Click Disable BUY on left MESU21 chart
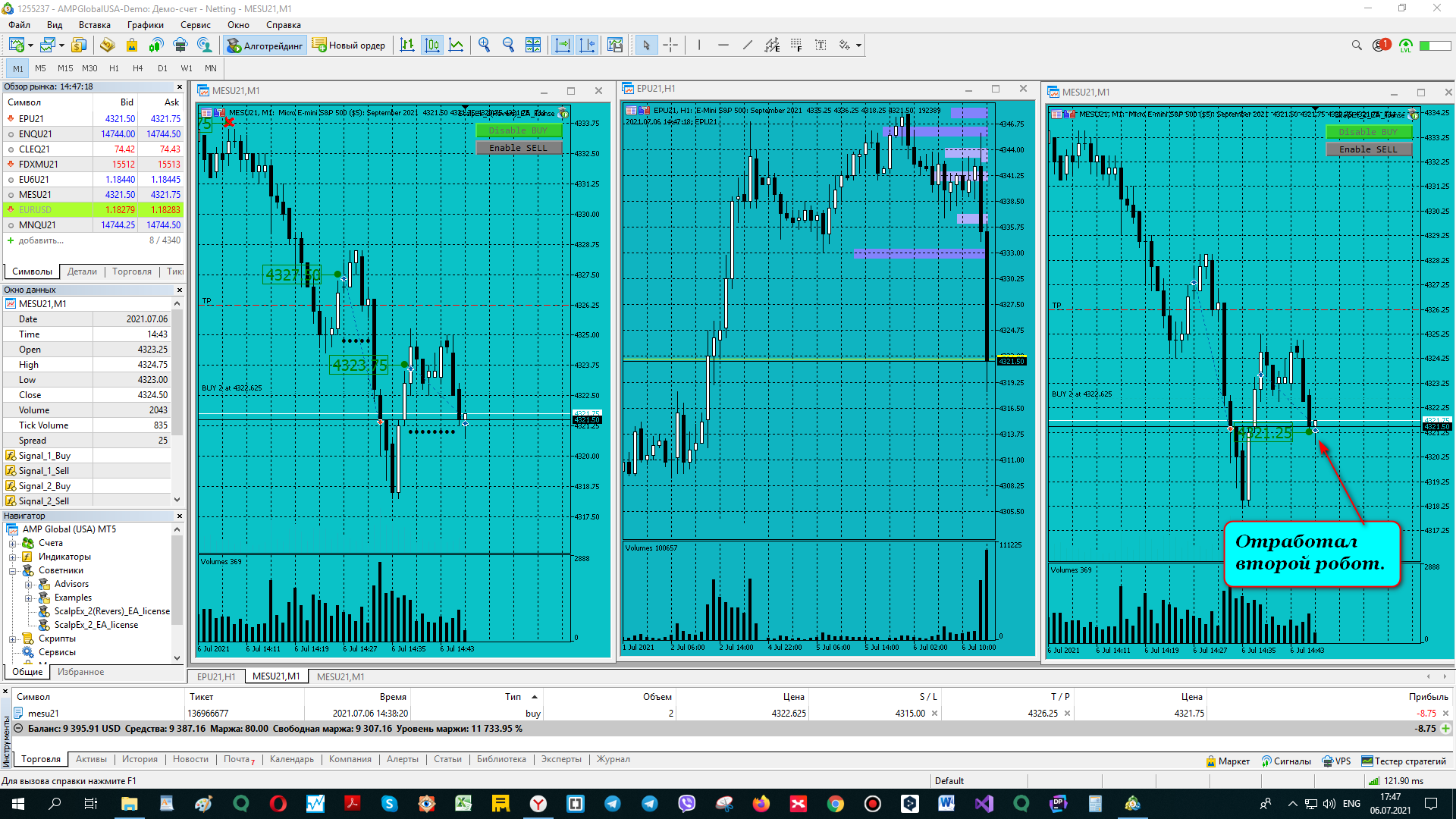The image size is (1456, 819). coord(519,130)
